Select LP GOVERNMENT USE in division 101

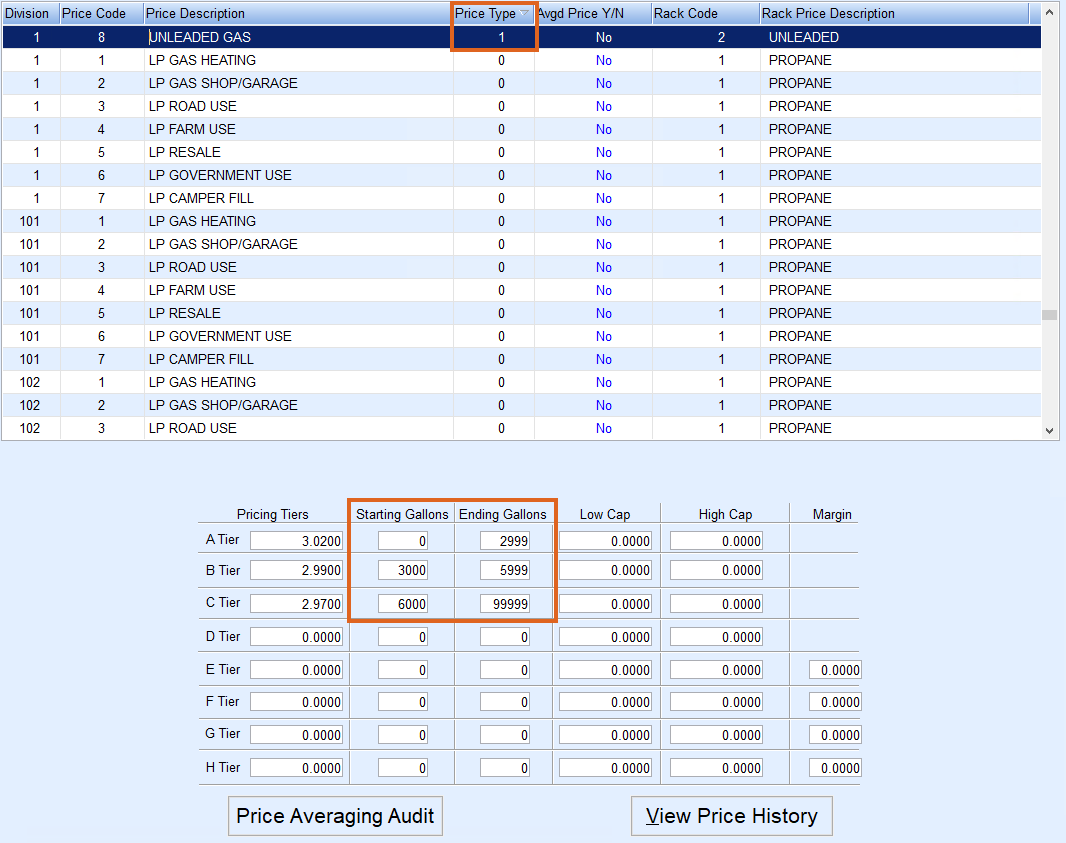pos(521,337)
